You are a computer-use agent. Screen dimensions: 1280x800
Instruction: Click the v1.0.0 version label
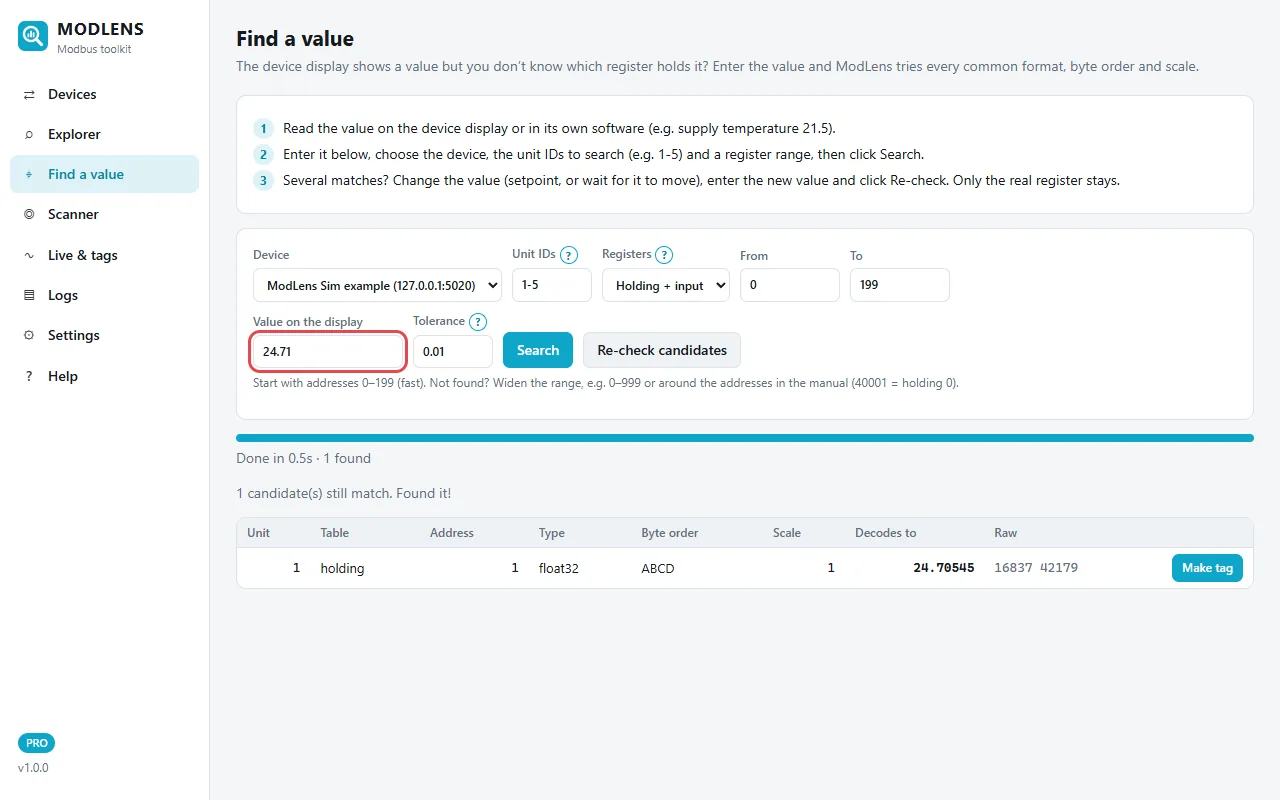(33, 768)
